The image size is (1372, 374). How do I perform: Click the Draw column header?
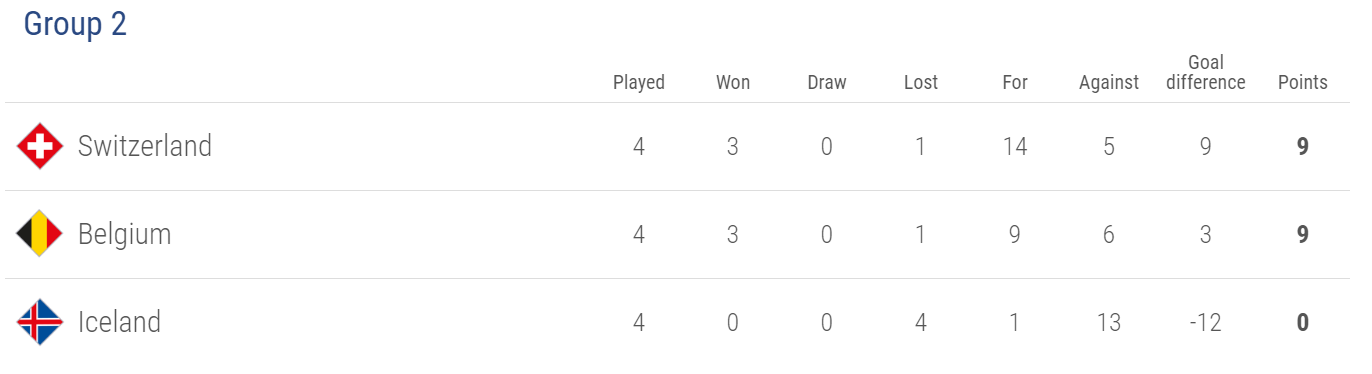click(x=827, y=82)
